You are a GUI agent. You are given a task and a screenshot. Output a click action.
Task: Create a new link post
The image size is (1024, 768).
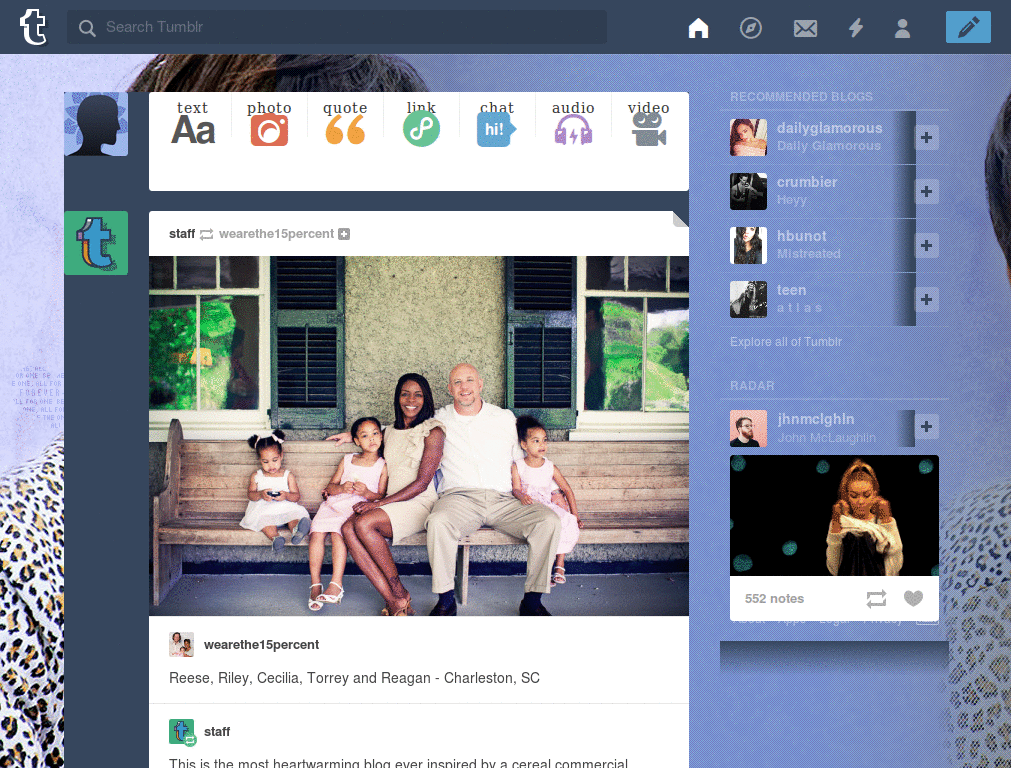pyautogui.click(x=421, y=123)
